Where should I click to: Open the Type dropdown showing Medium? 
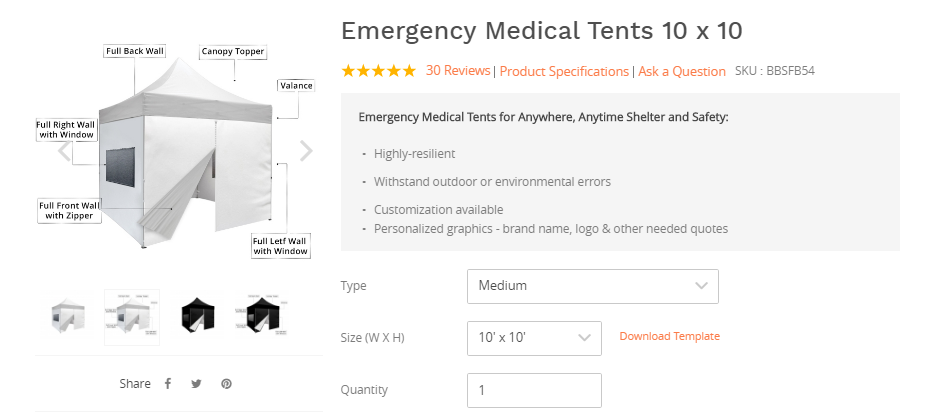pyautogui.click(x=592, y=286)
